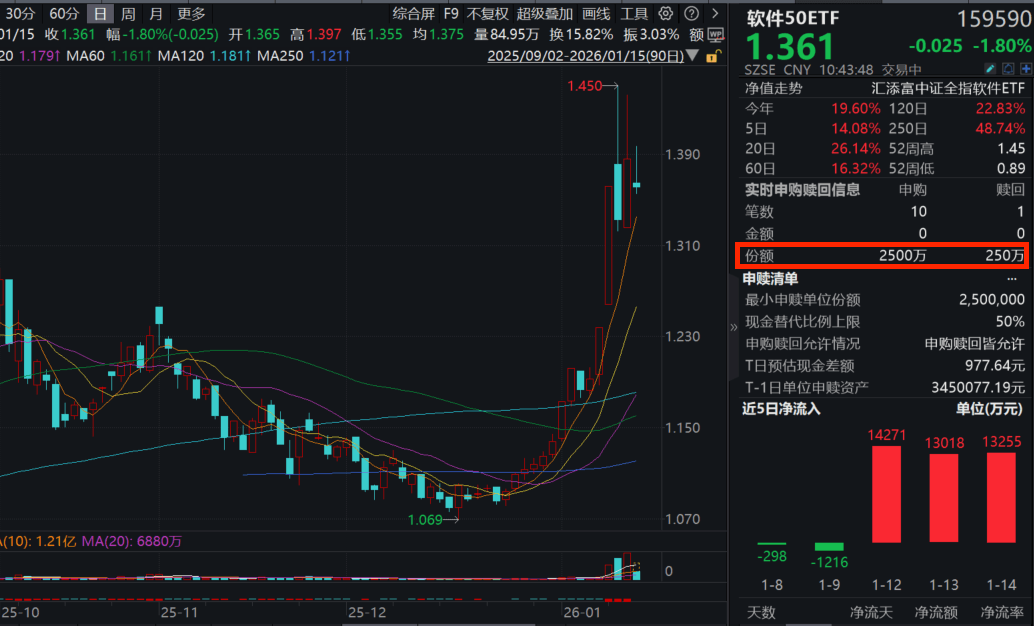This screenshot has width=1034, height=626.
Task: Open the settings gear icon
Action: (x=665, y=13)
